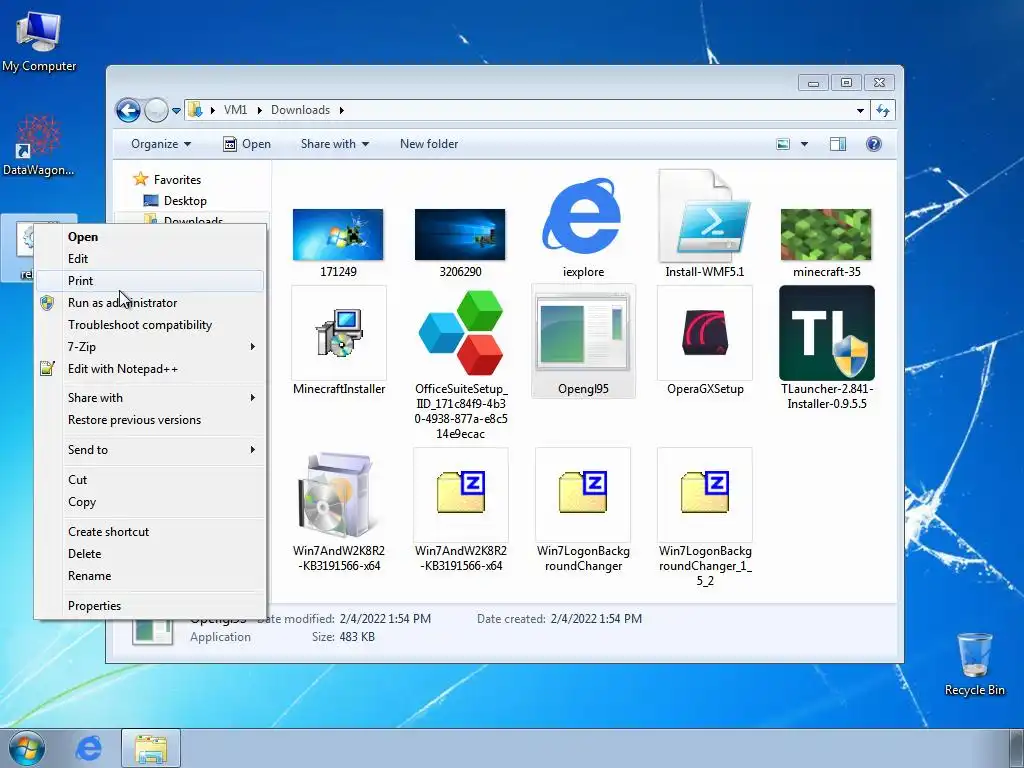The height and width of the screenshot is (768, 1024).
Task: Select Create shortcut in context menu
Action: 150,532
